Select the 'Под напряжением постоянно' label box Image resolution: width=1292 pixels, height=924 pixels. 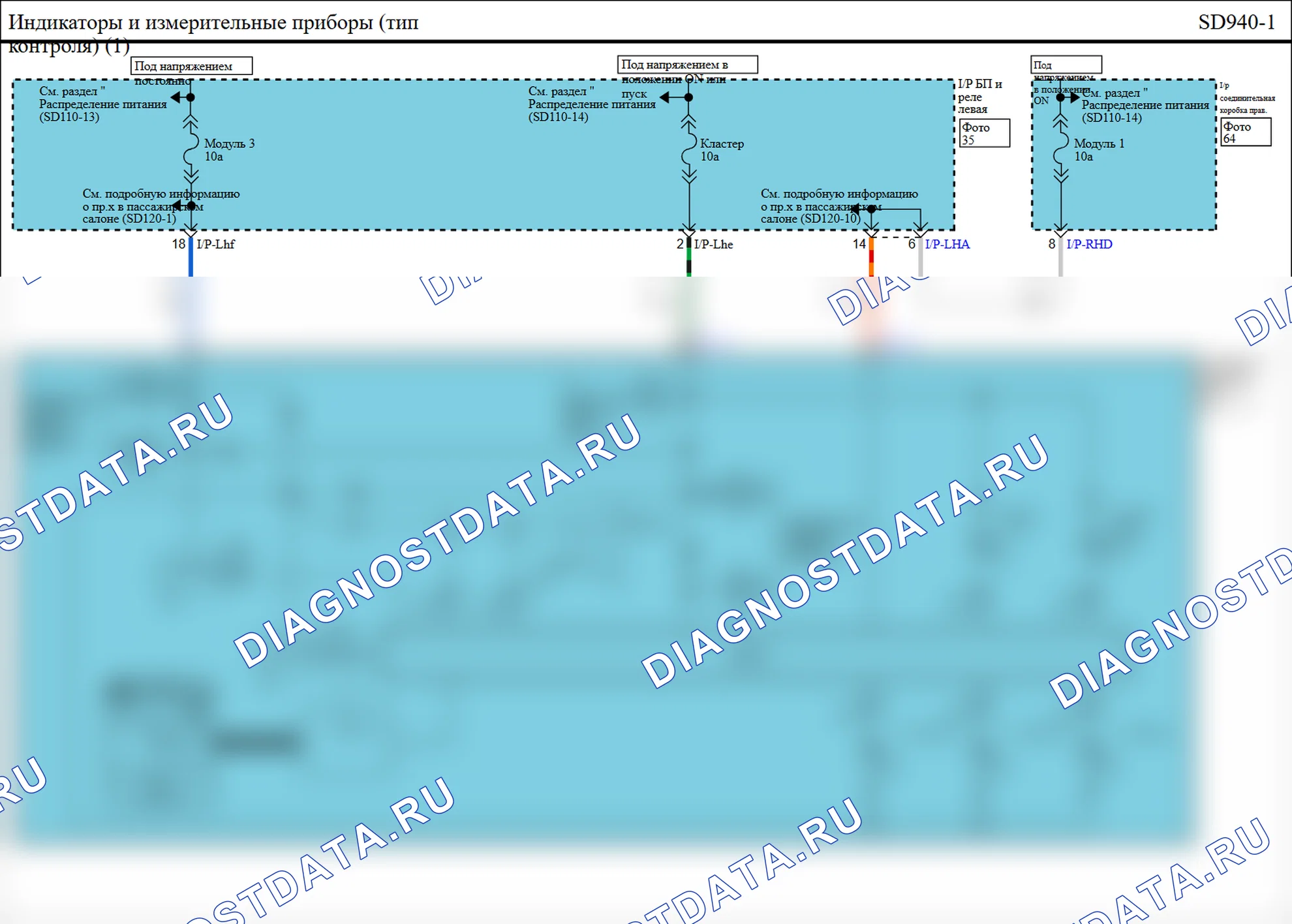[191, 66]
